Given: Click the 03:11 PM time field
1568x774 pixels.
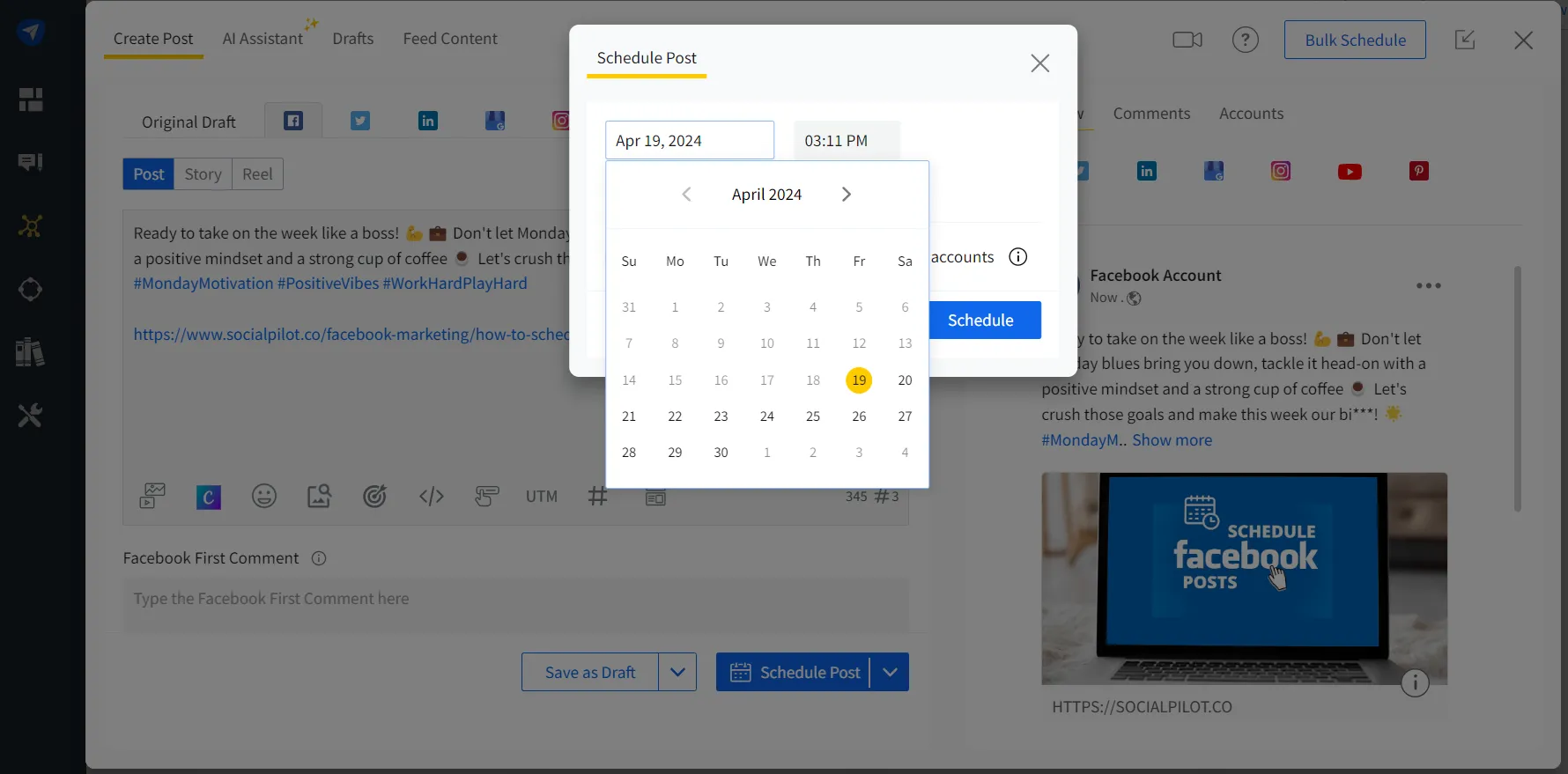Looking at the screenshot, I should click(x=846, y=141).
